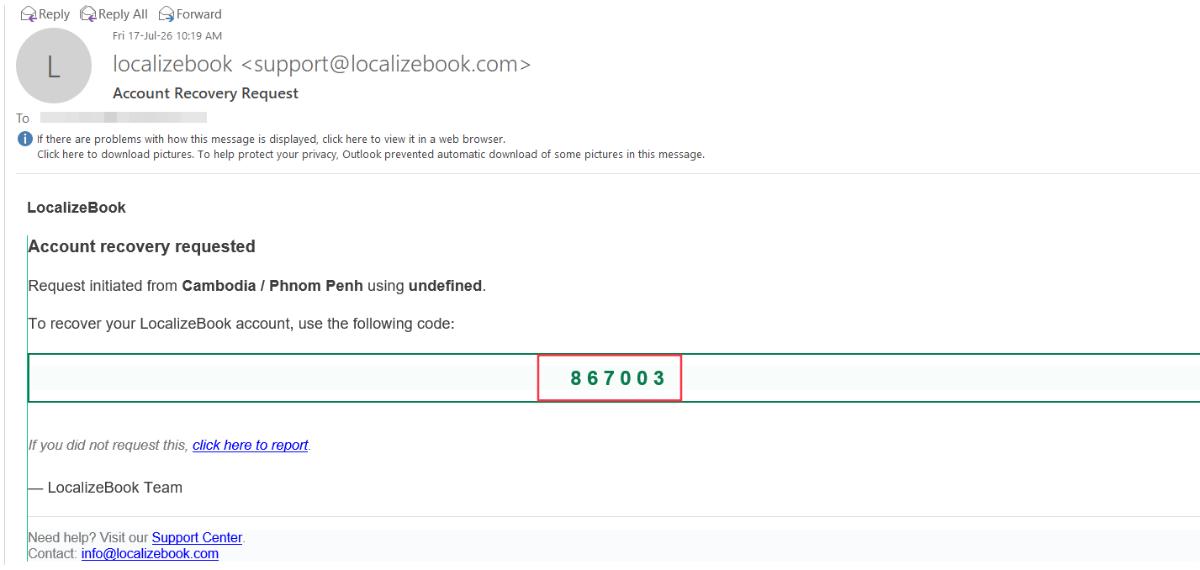
Task: Select the "Account recovery requested" heading
Action: tap(143, 245)
